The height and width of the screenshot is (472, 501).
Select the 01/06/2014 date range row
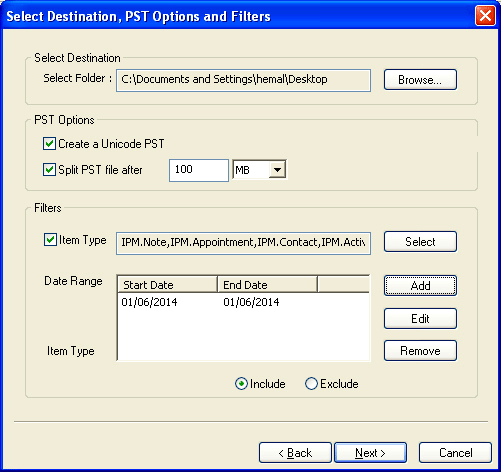(x=243, y=302)
